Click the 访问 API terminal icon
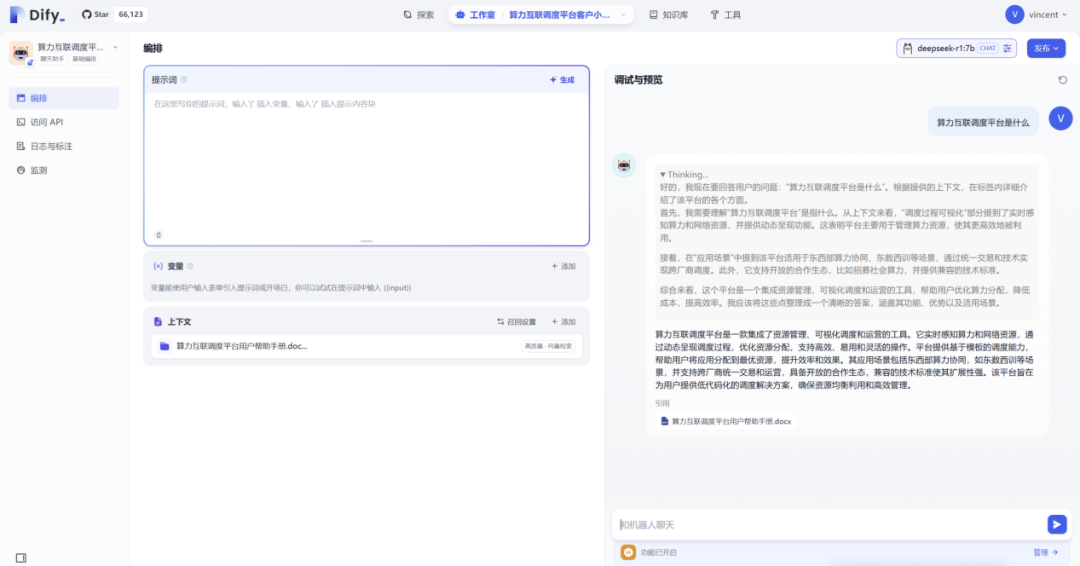The height and width of the screenshot is (566, 1080). [x=21, y=122]
